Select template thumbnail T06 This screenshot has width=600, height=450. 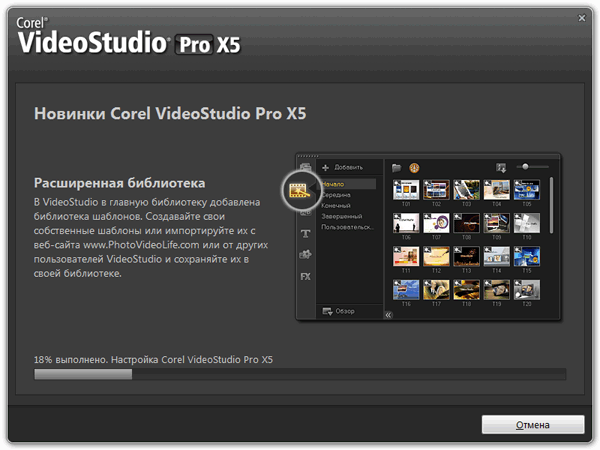point(406,223)
